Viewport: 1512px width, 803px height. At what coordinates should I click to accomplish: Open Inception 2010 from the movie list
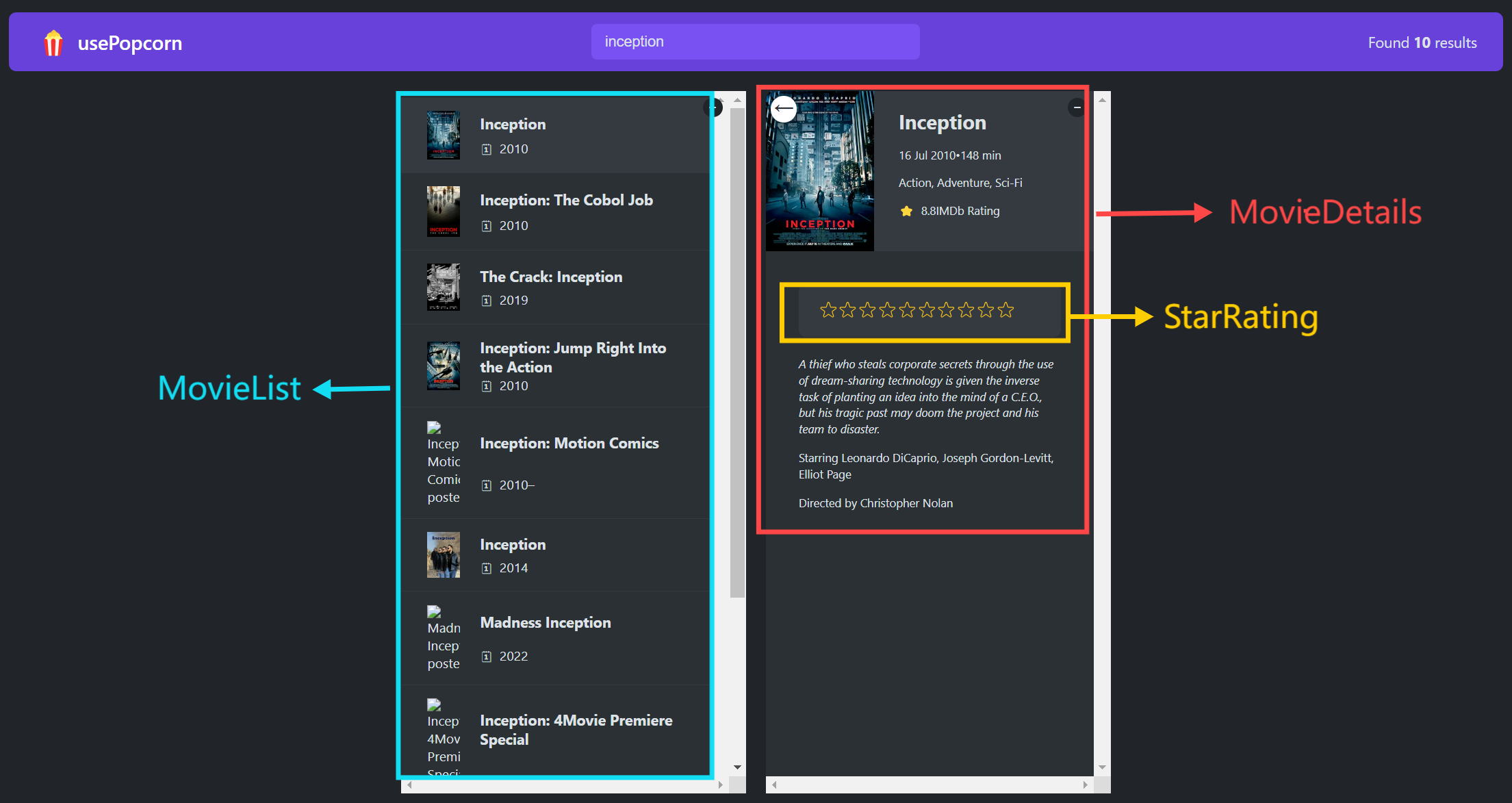click(555, 136)
